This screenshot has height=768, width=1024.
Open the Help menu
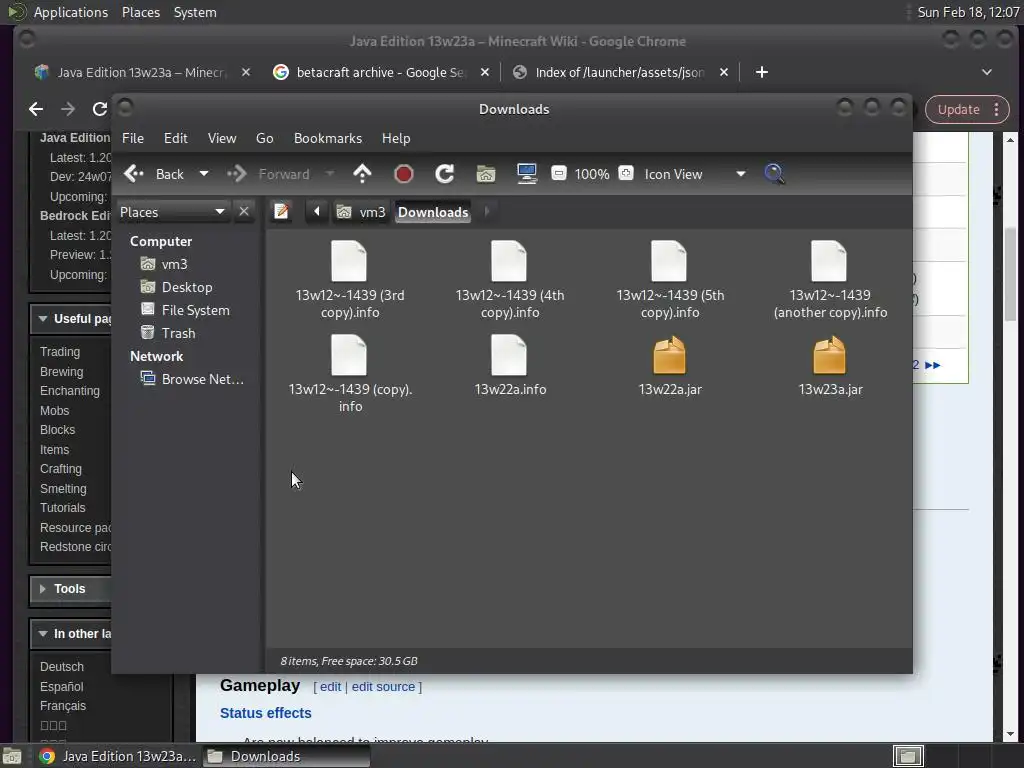coord(396,138)
